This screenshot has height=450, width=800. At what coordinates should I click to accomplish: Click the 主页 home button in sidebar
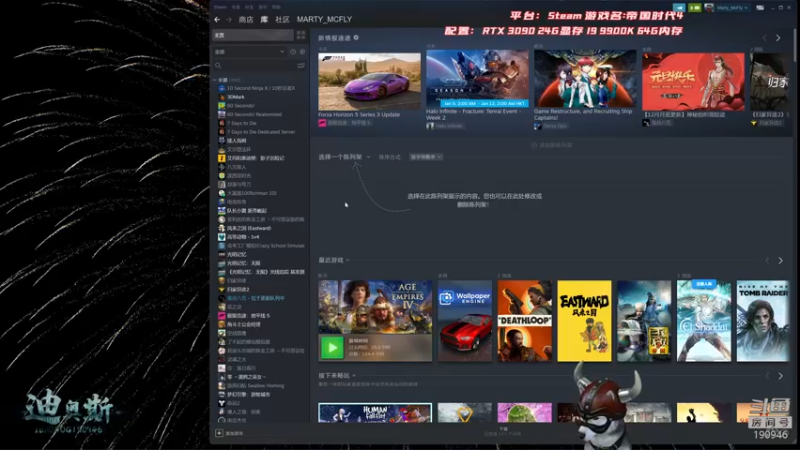[253, 35]
